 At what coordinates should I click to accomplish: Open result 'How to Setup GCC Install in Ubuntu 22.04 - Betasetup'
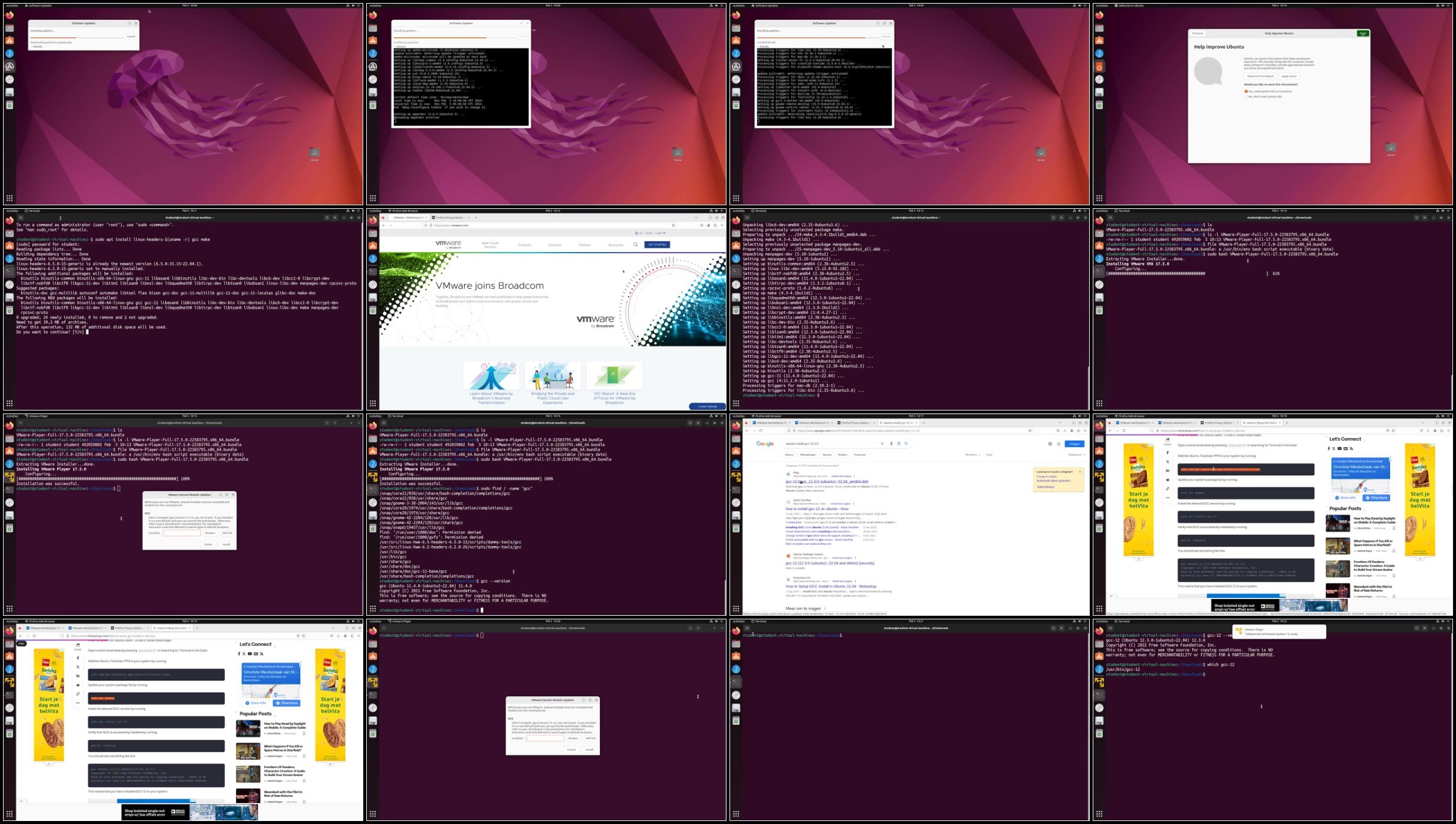coord(831,586)
